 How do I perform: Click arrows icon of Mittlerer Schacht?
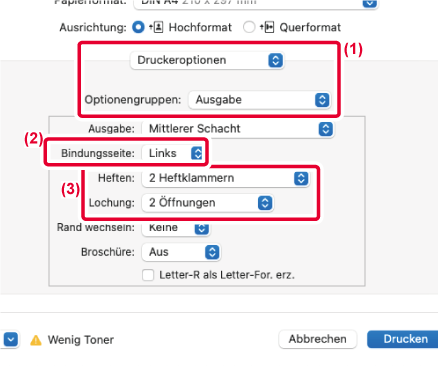(x=326, y=129)
